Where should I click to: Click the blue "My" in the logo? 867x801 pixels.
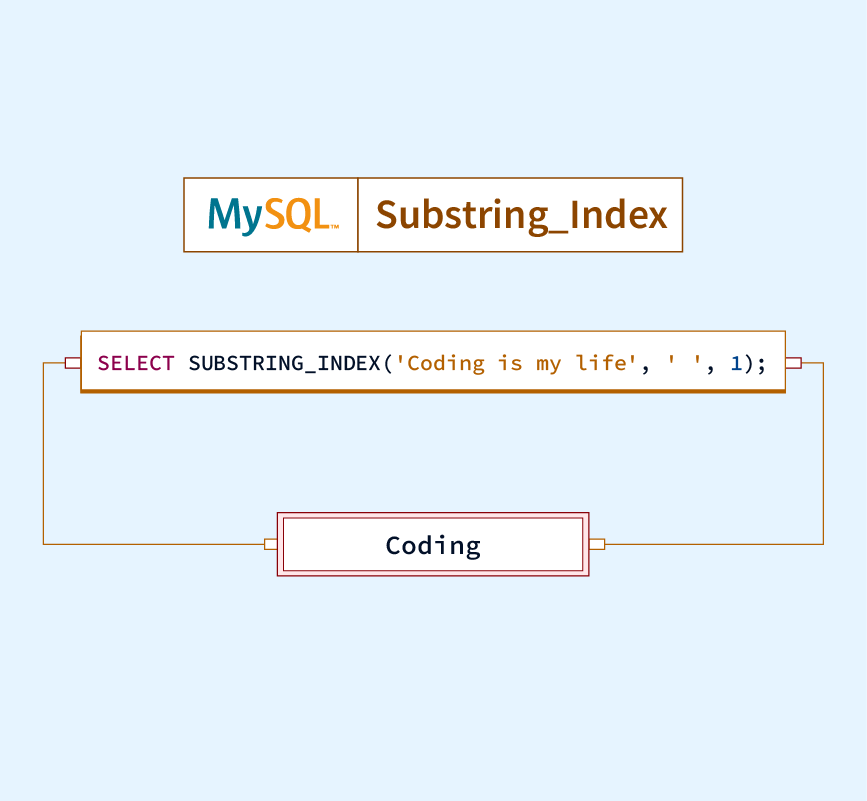click(235, 215)
